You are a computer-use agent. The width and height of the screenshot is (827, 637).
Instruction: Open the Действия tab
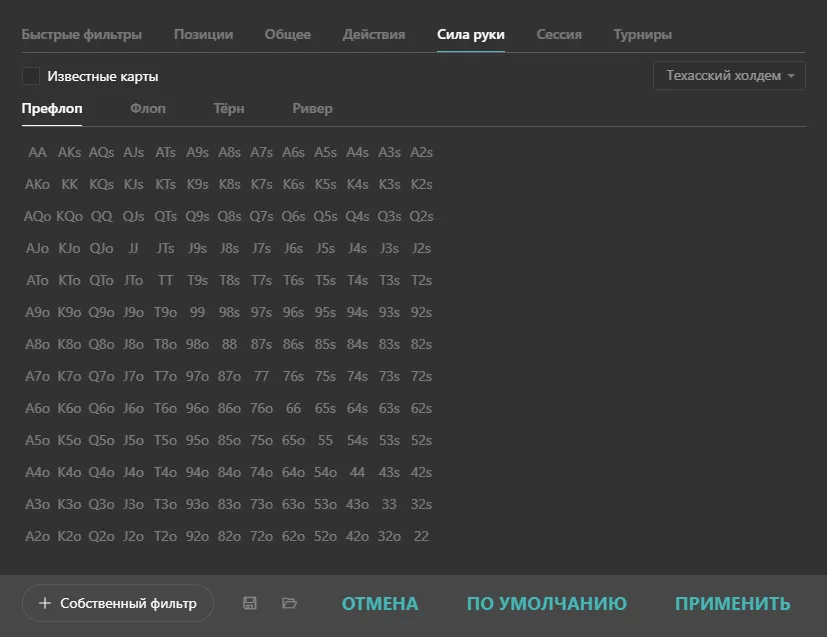pyautogui.click(x=374, y=34)
